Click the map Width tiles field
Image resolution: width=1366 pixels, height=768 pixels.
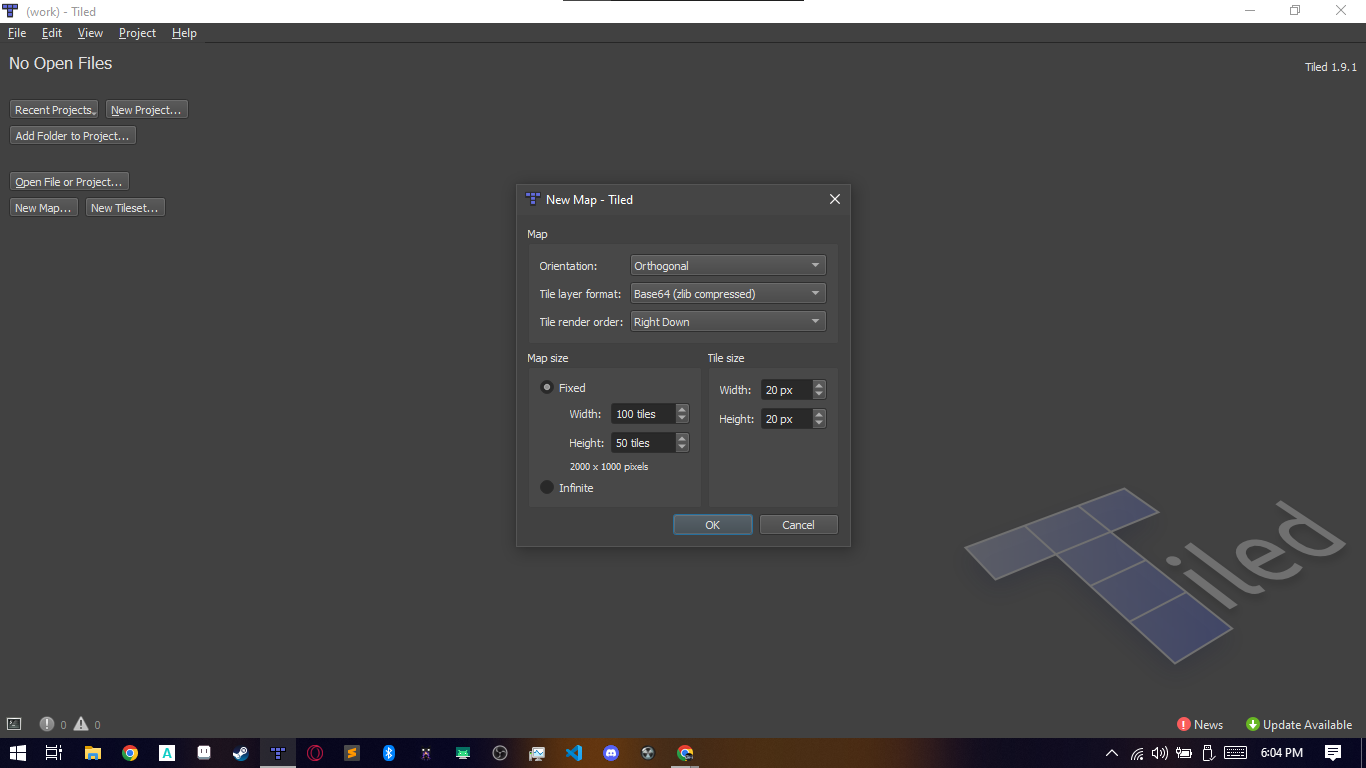643,414
